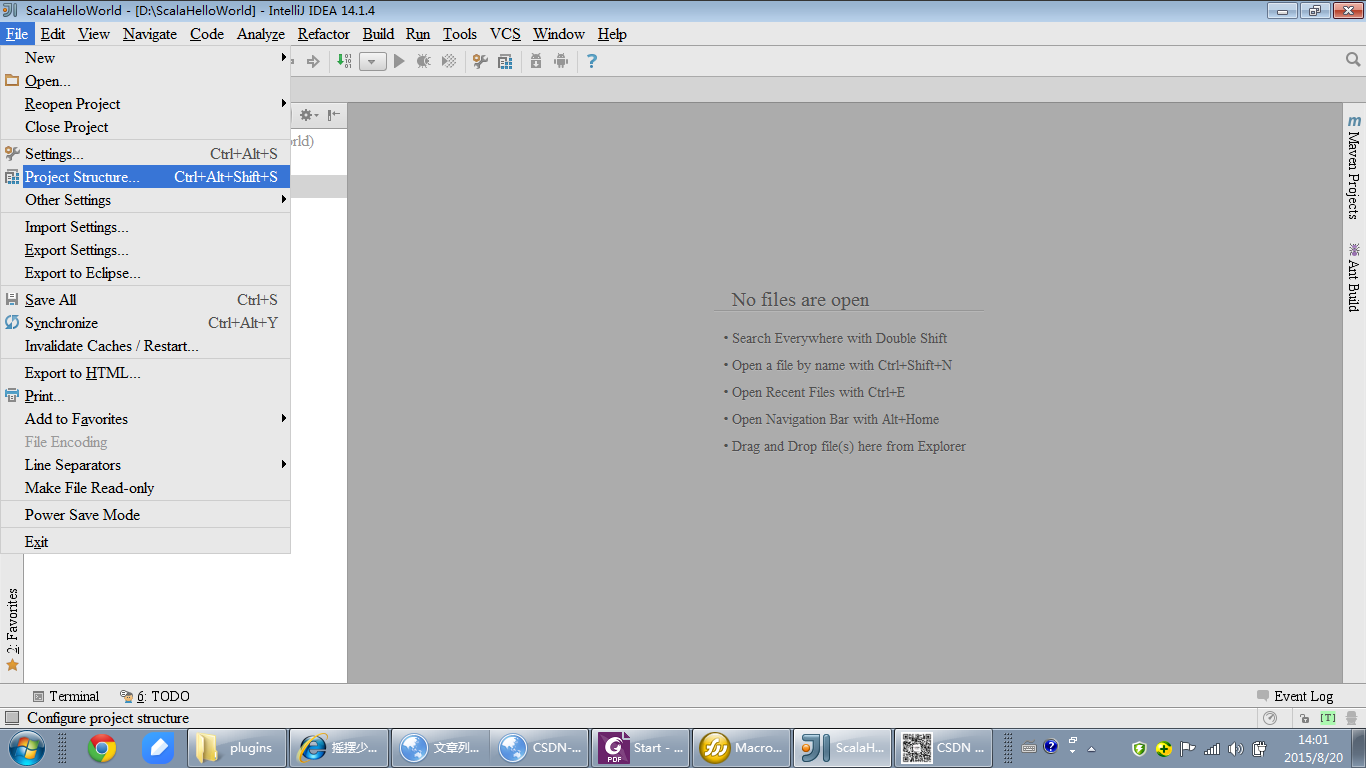Click the Foxit PDF Start taskbar item

[640, 748]
